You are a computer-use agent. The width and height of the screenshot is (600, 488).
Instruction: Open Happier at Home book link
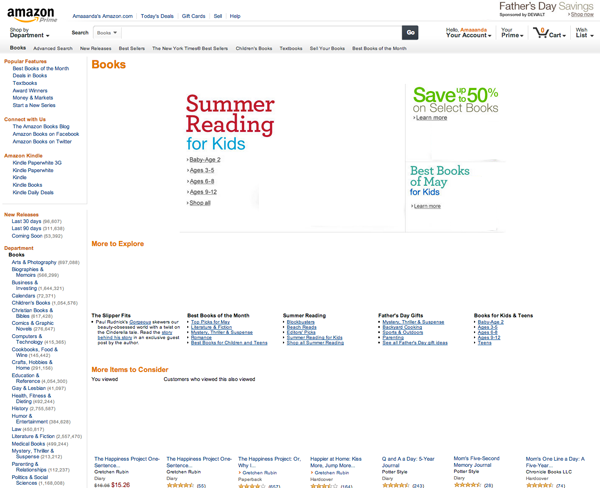pyautogui.click(x=336, y=462)
